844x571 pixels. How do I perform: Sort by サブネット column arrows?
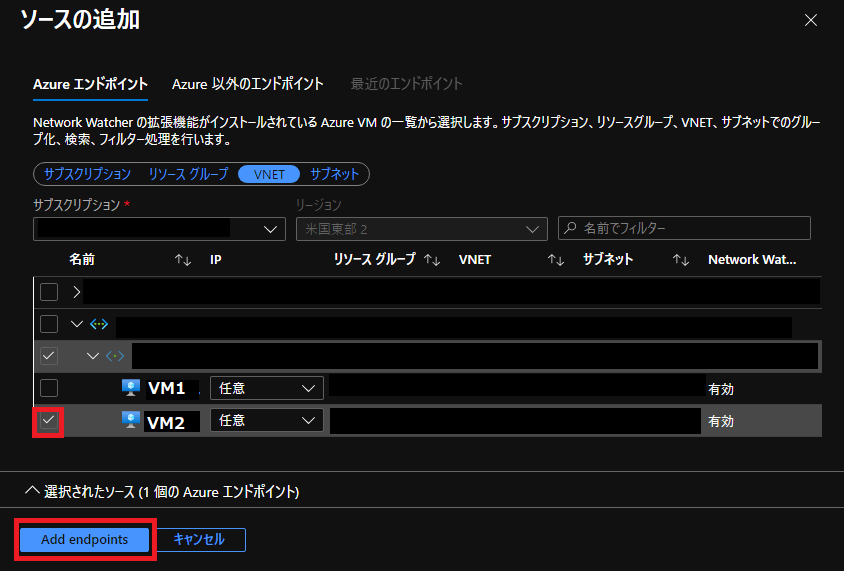(x=680, y=260)
